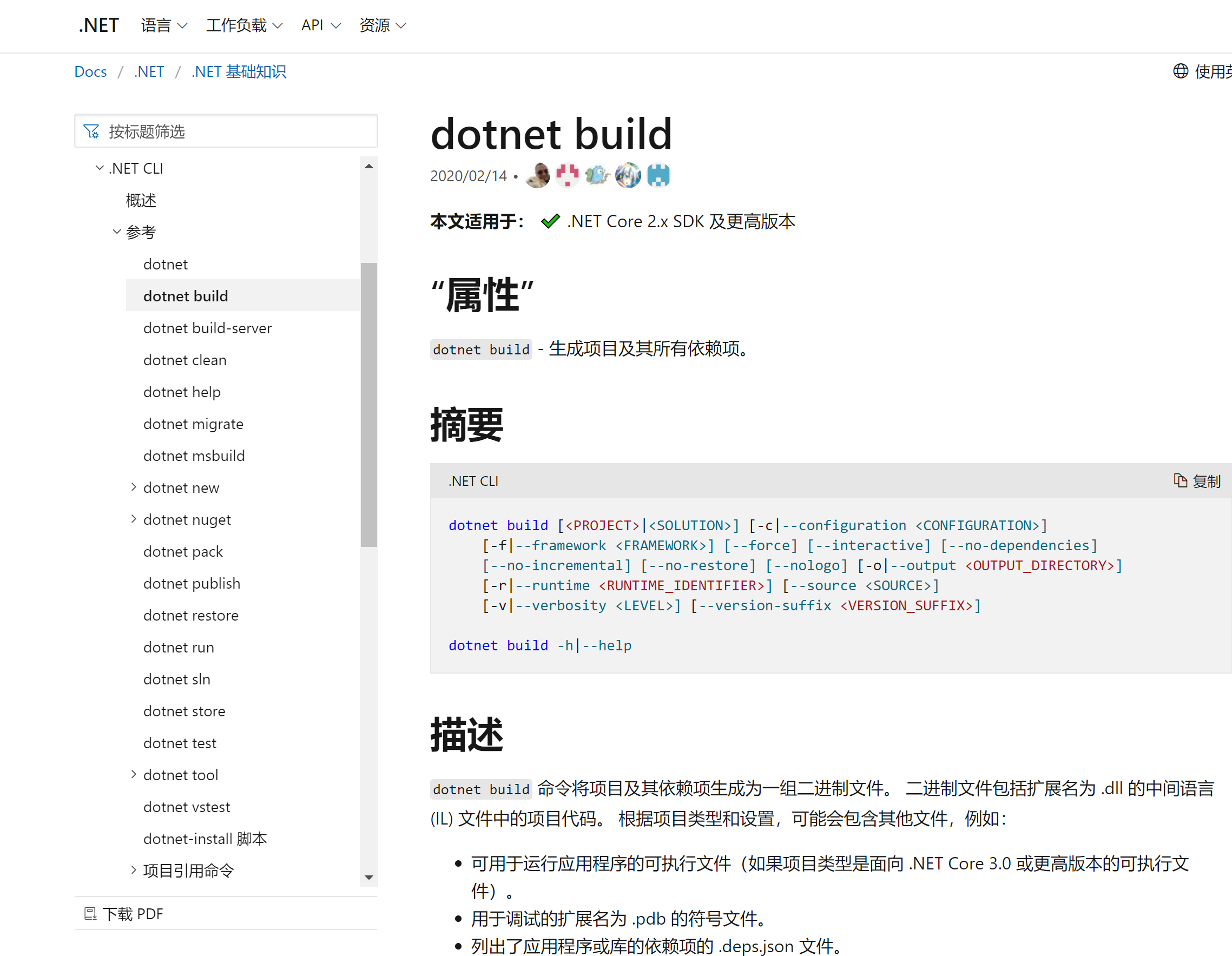Viewport: 1232px width, 956px height.
Task: Collapse the .NET CLI tree node
Action: (100, 168)
